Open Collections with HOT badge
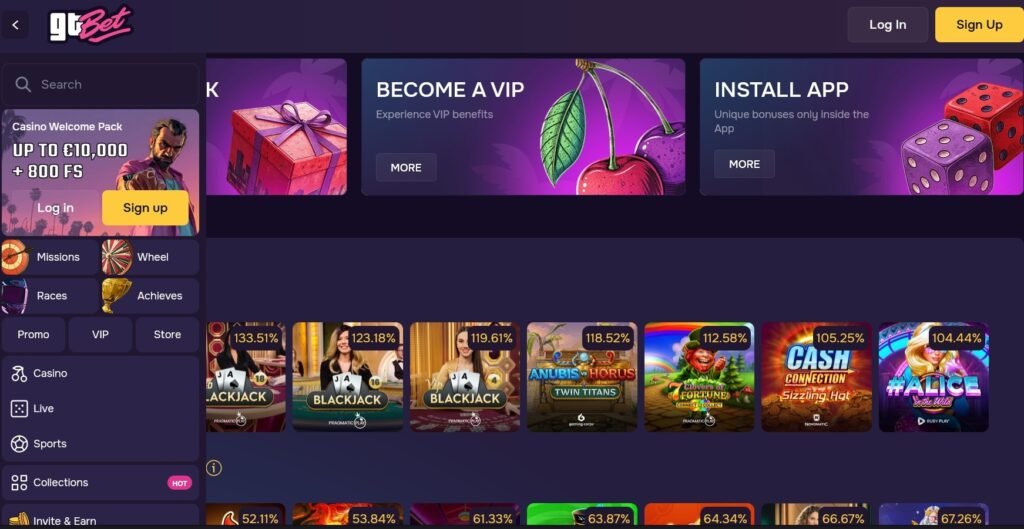Image resolution: width=1024 pixels, height=529 pixels. (100, 483)
